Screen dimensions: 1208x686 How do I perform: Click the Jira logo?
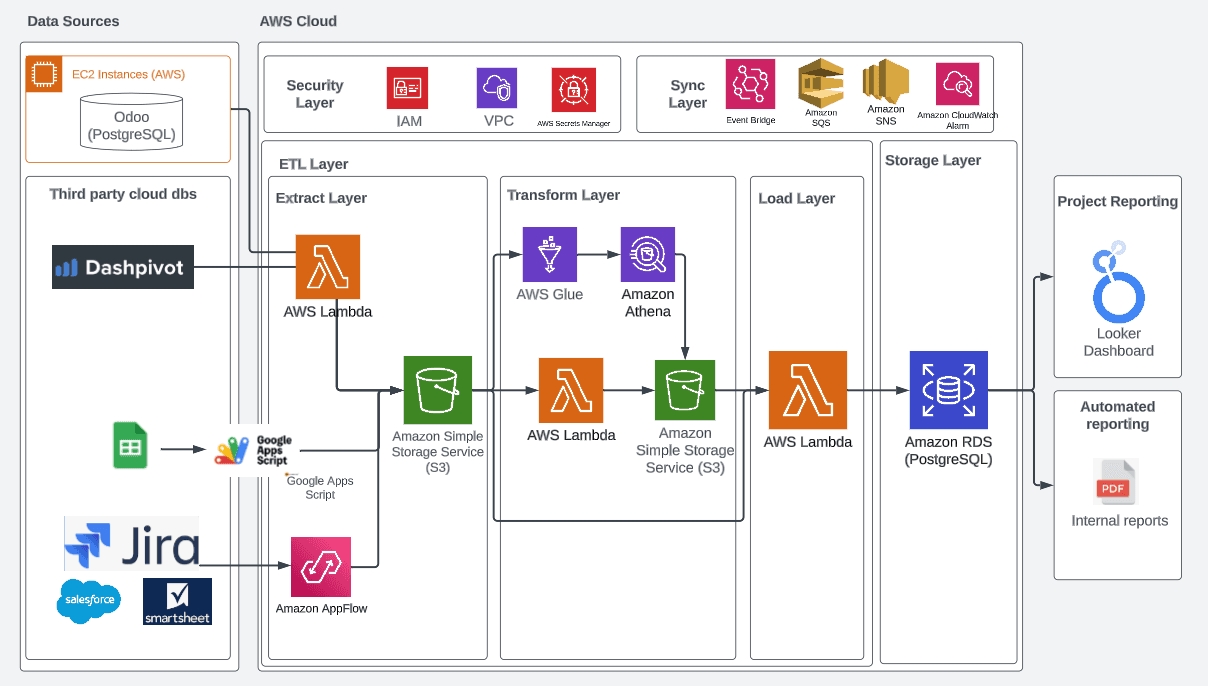[x=131, y=544]
